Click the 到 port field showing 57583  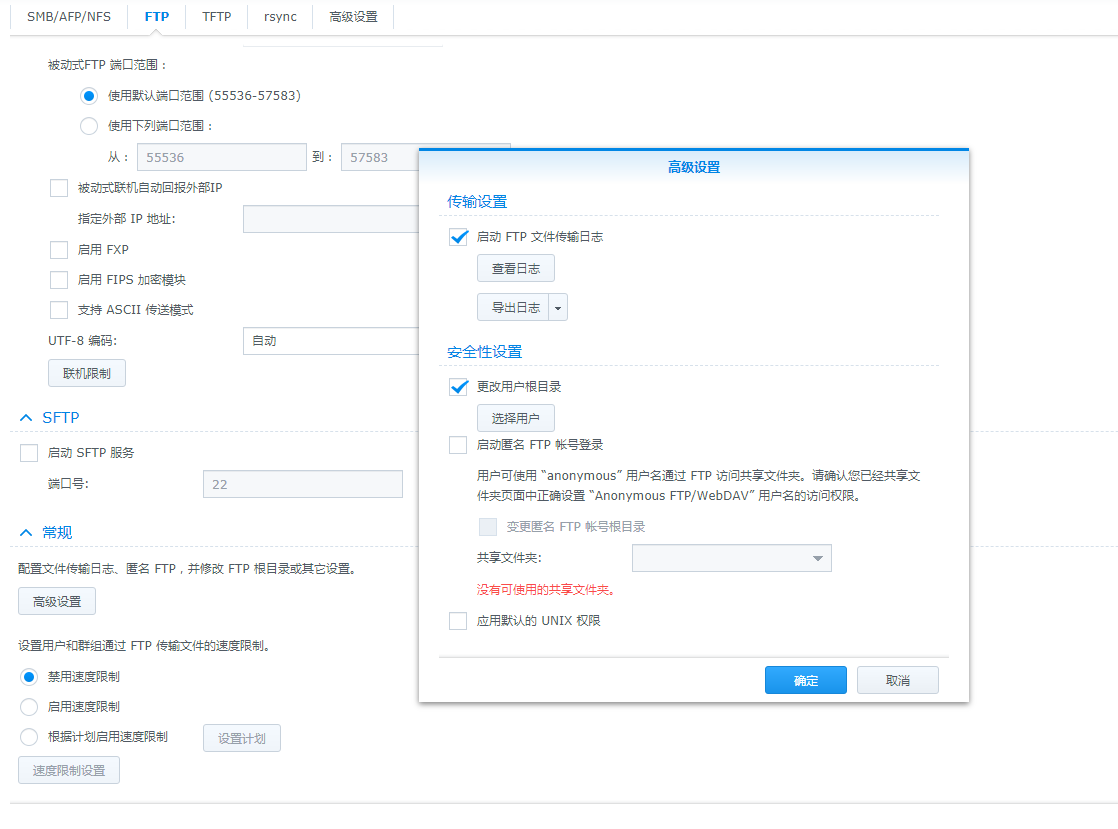point(381,158)
